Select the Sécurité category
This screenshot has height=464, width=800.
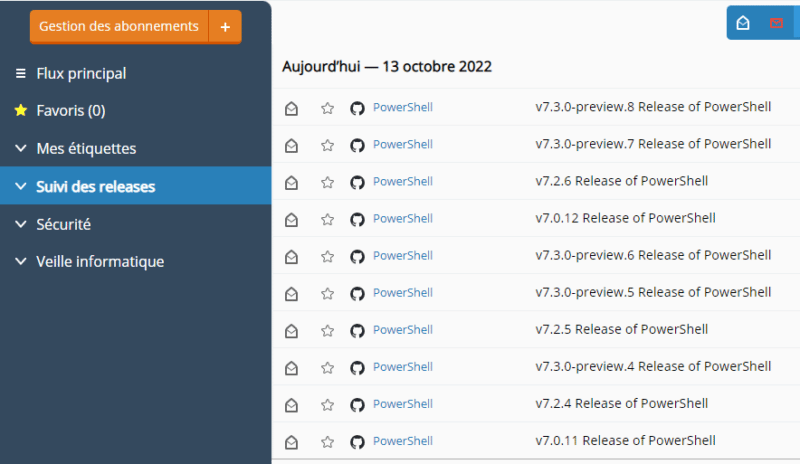click(x=63, y=224)
